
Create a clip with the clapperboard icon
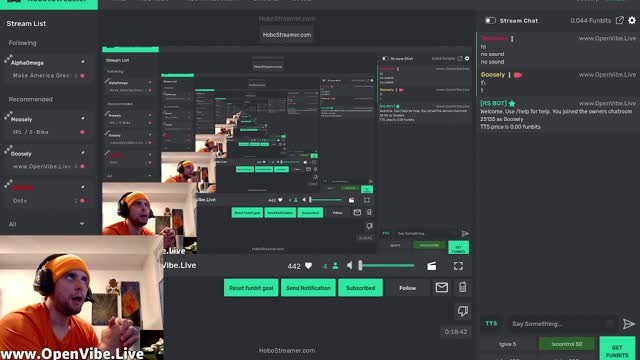(431, 266)
